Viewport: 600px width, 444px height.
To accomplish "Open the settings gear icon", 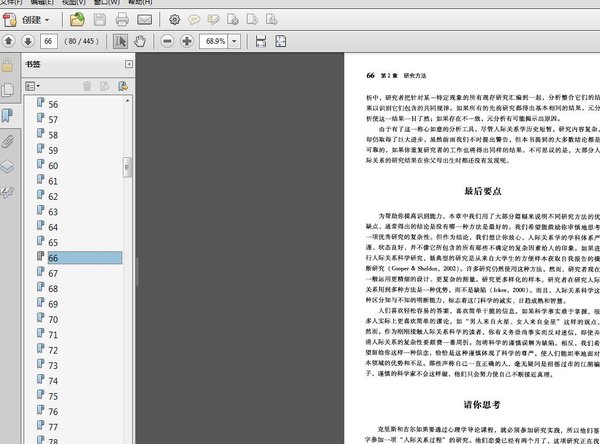I will (175, 19).
